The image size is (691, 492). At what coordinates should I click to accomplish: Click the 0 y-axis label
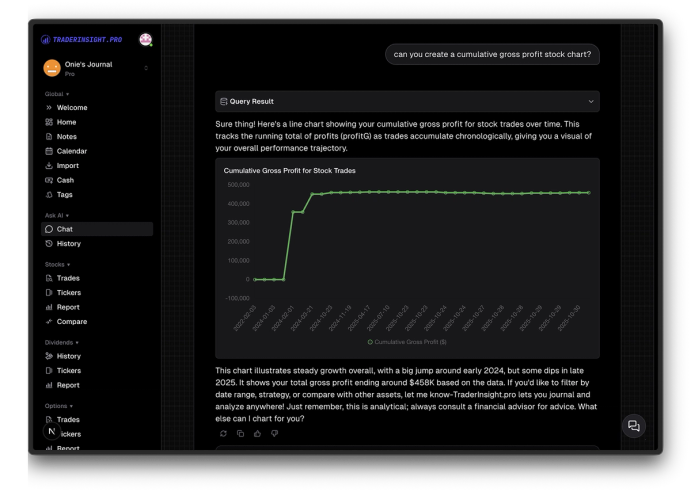(248, 280)
